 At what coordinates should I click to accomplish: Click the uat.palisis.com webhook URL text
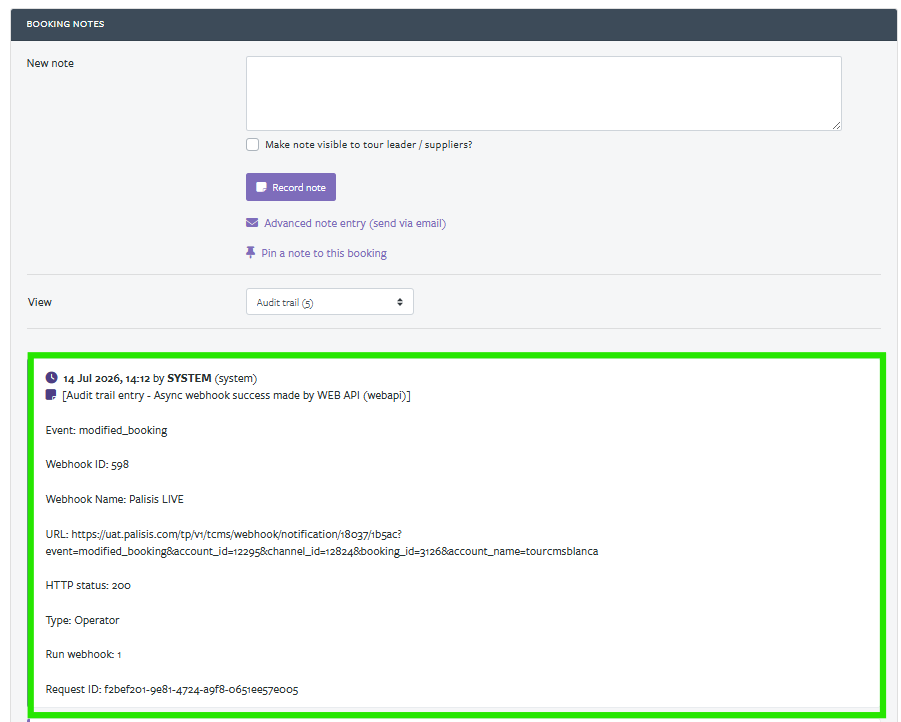pos(322,543)
